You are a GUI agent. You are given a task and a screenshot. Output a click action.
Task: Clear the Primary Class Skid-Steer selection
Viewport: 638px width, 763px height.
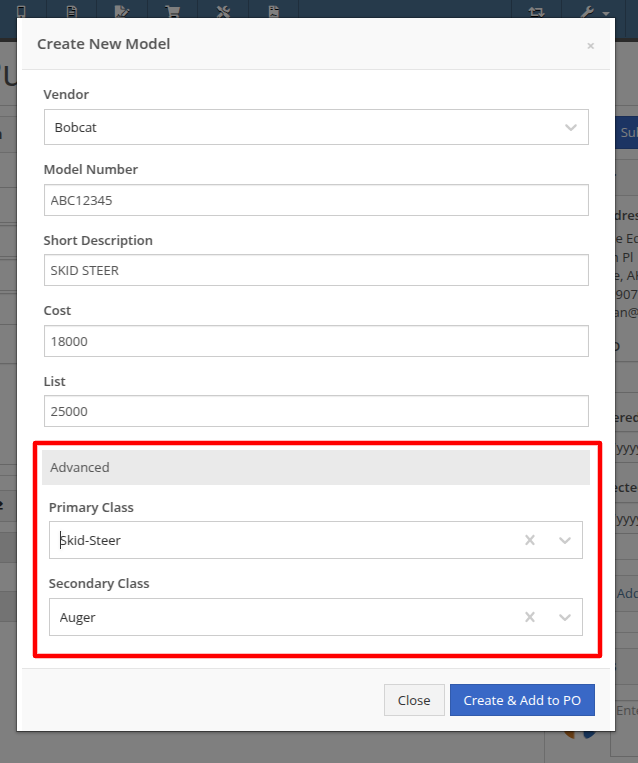click(530, 540)
